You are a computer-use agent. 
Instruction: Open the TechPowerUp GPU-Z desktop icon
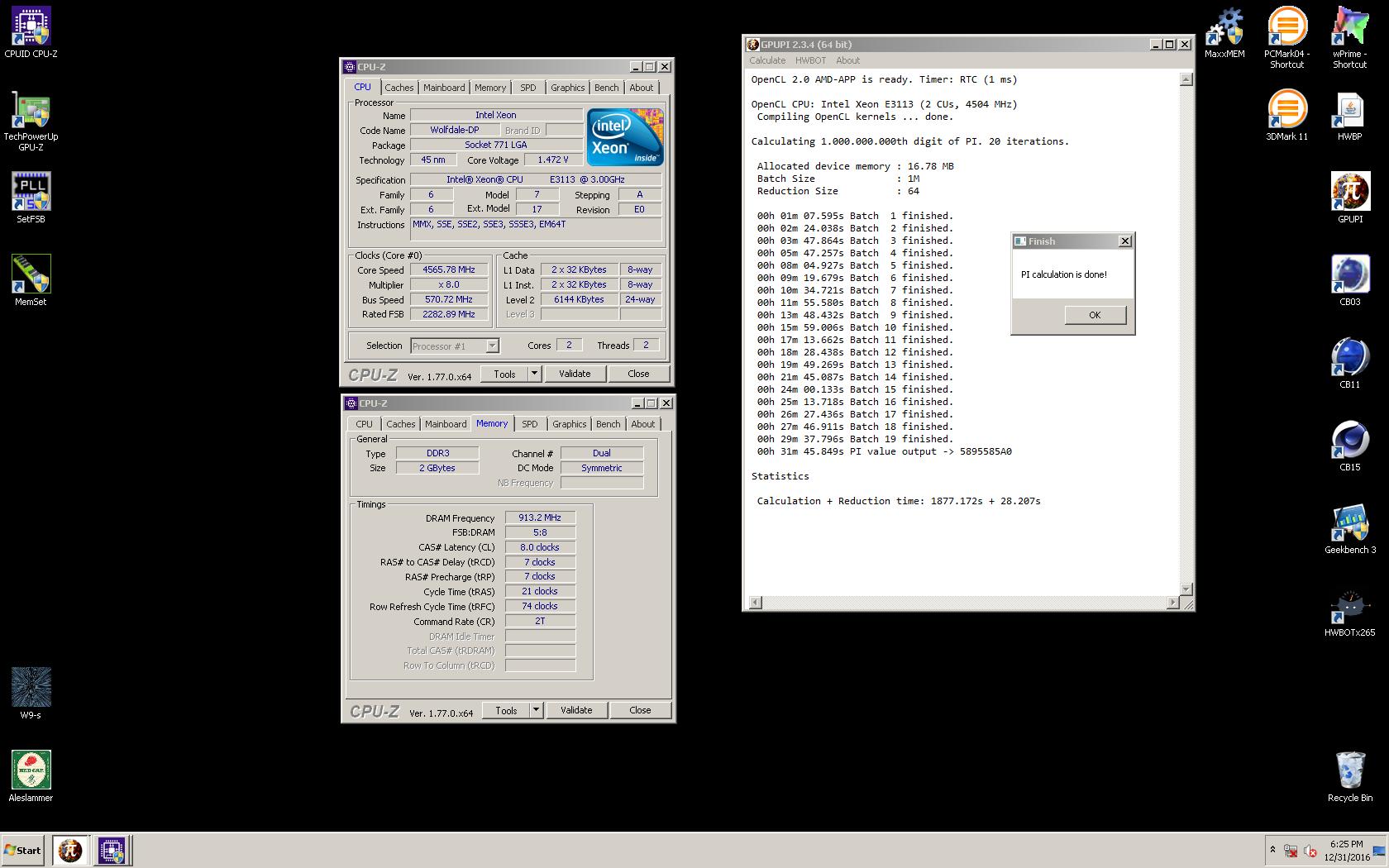point(31,121)
